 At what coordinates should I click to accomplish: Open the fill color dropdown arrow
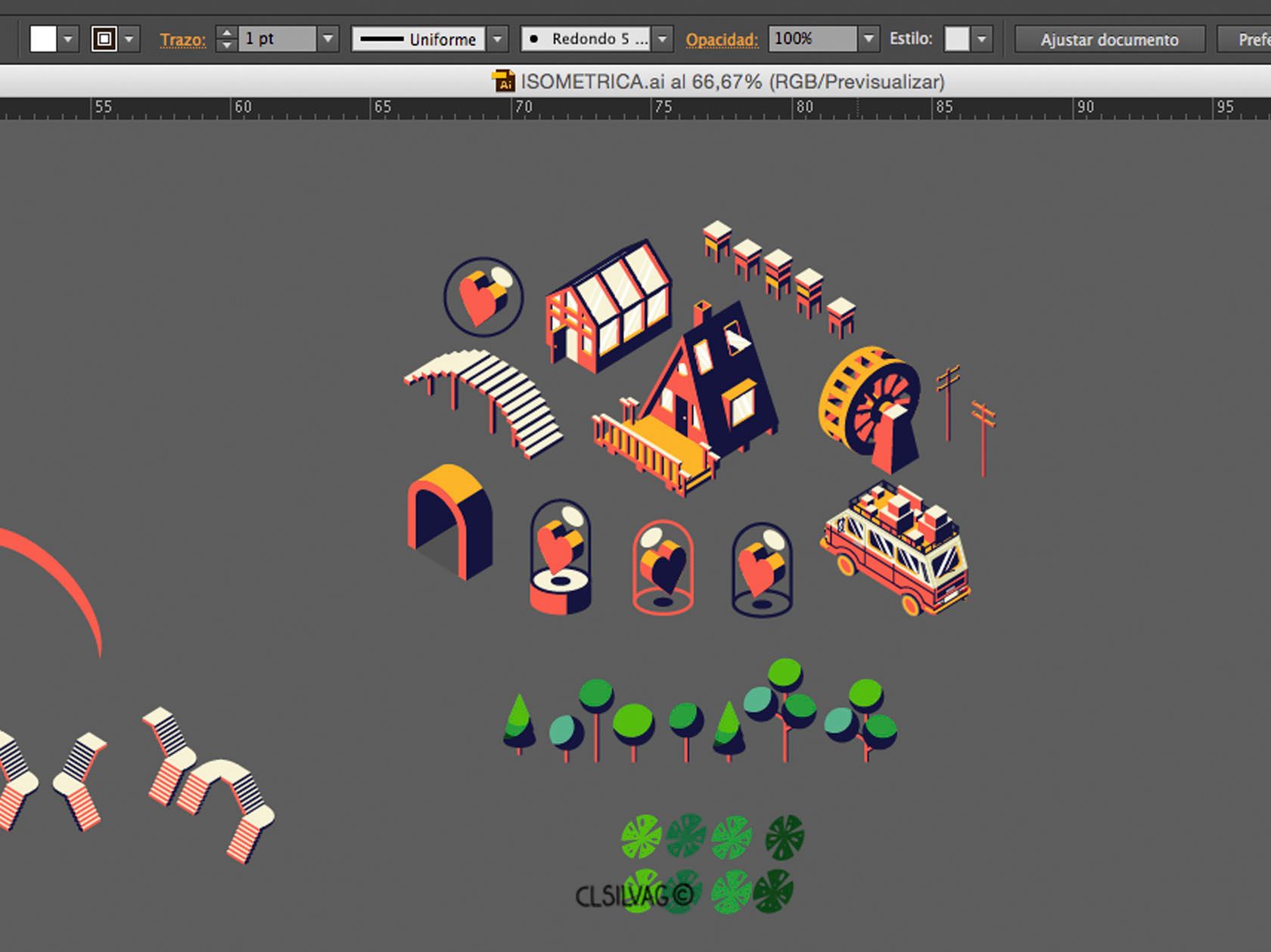tap(68, 39)
